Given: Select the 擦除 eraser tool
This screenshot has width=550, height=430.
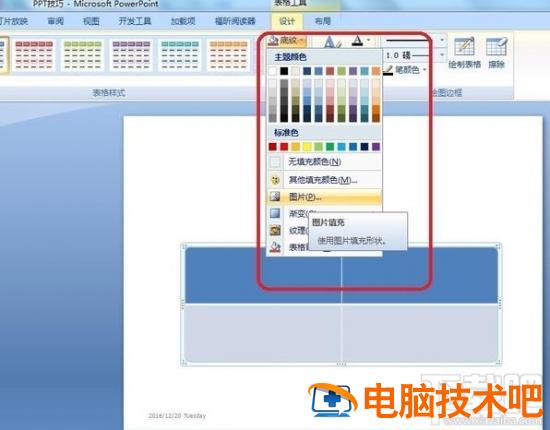Looking at the screenshot, I should tap(496, 53).
